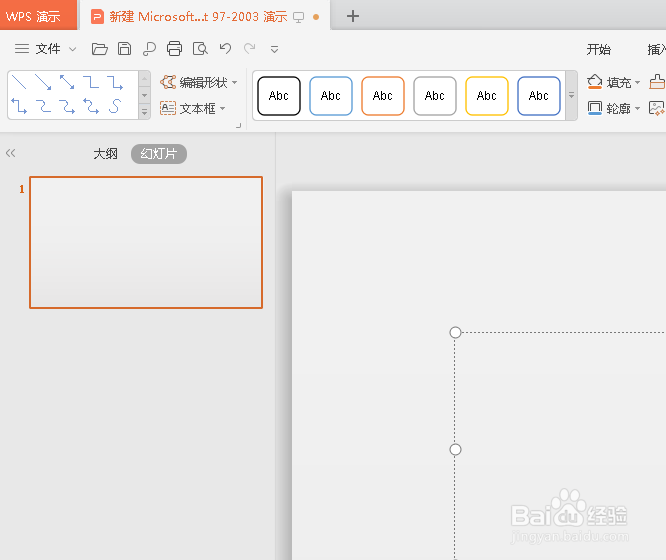Viewport: 666px width, 560px height.
Task: Open shape group dialog launcher
Action: 239,125
